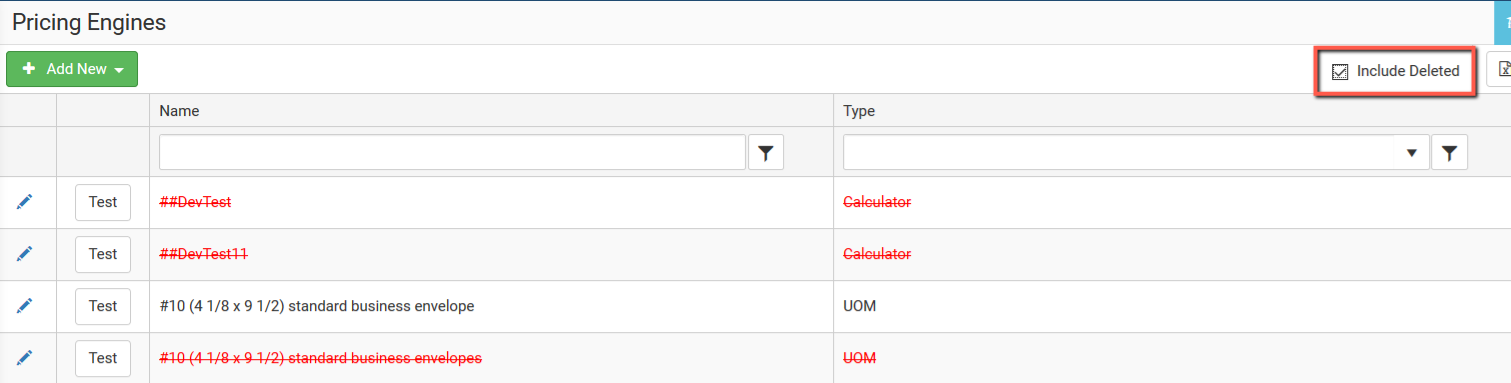1511x383 pixels.
Task: Click Test button for ##DevTest
Action: [x=103, y=202]
